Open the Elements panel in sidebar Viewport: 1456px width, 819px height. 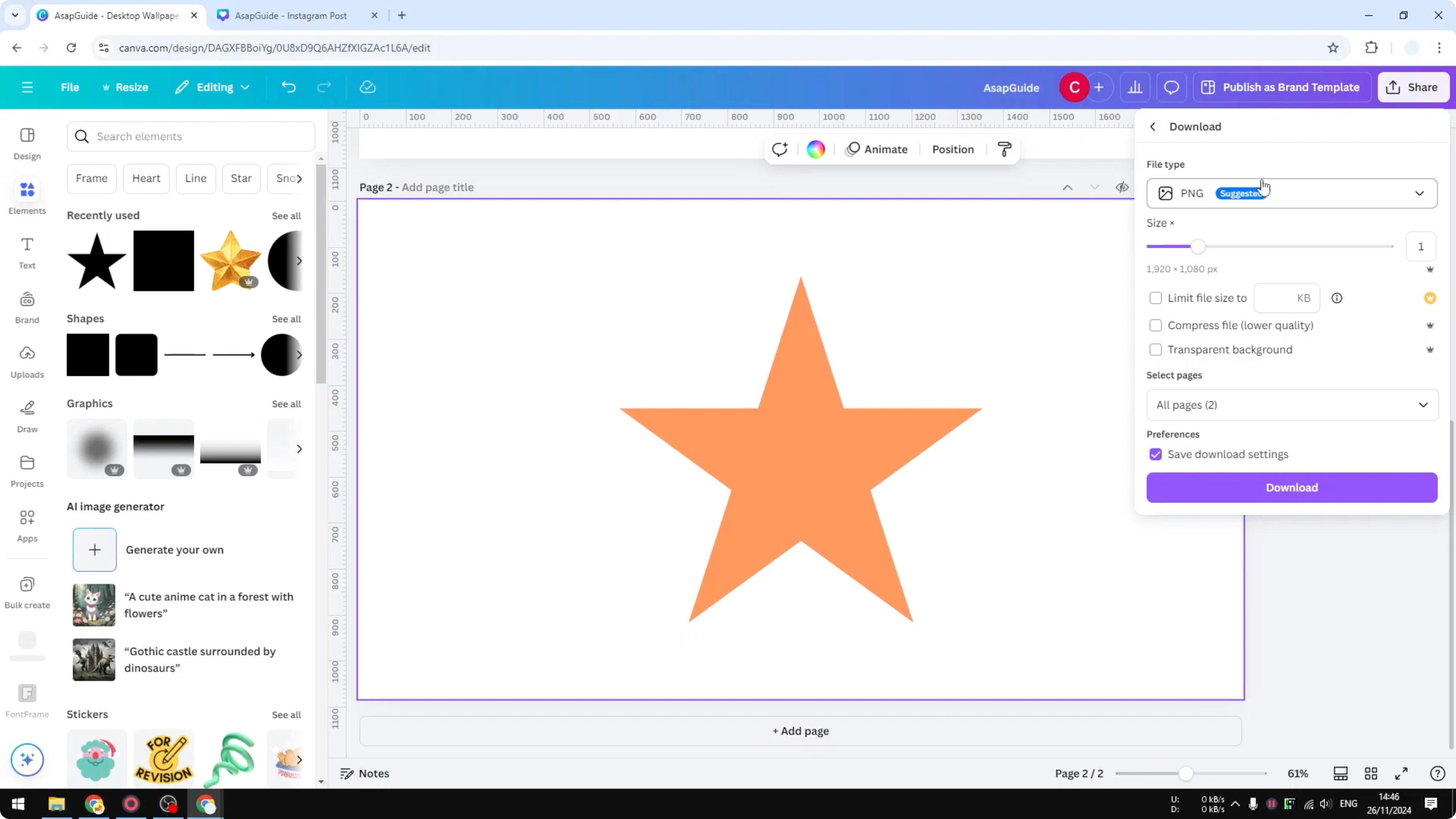point(27,196)
